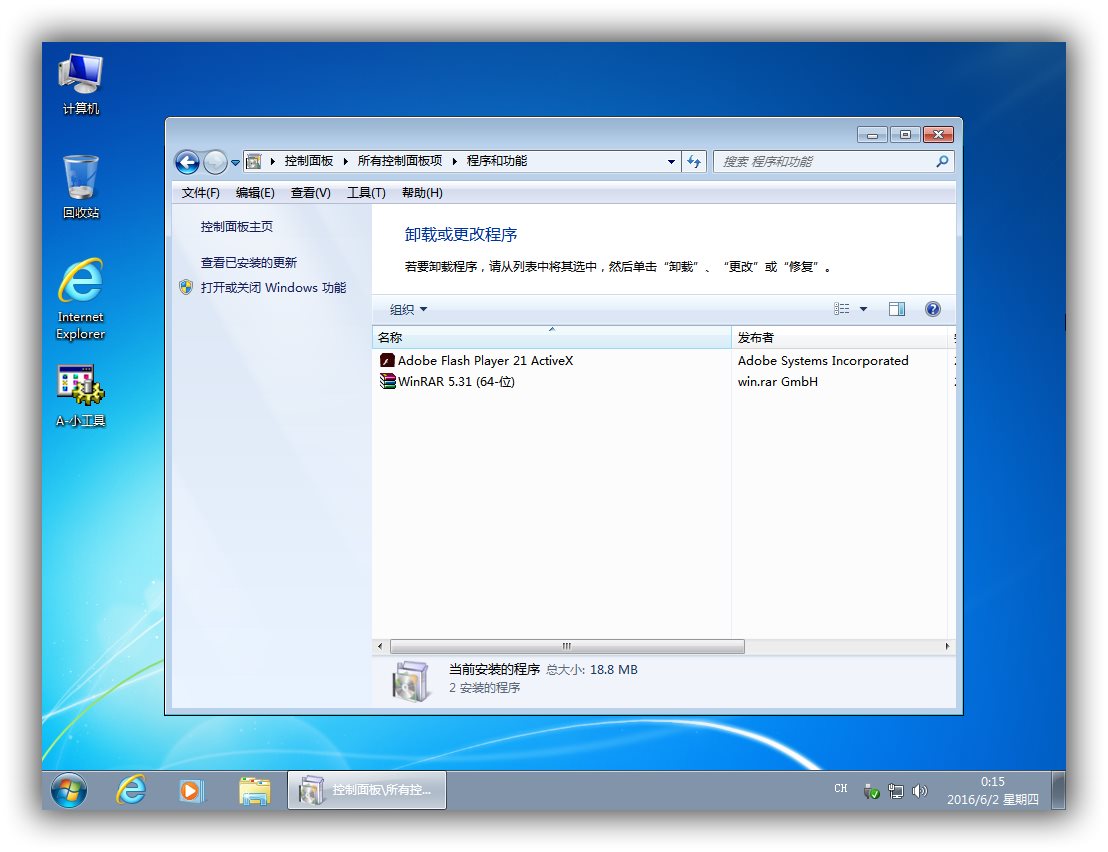
Task: Open recent pages dropdown beside navigation arrows
Action: [x=235, y=162]
